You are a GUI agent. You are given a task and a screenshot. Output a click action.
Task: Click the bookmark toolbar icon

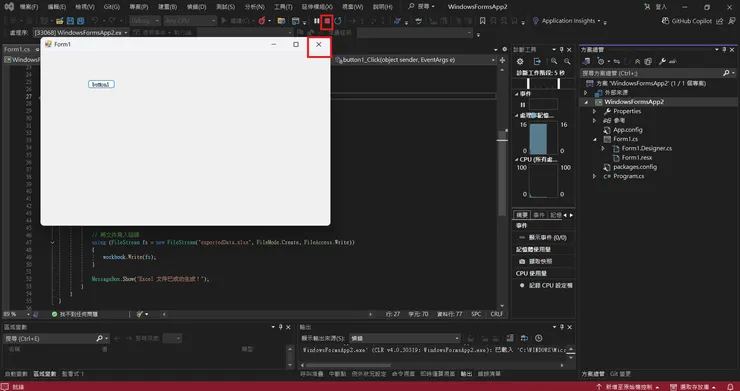[x=482, y=21]
